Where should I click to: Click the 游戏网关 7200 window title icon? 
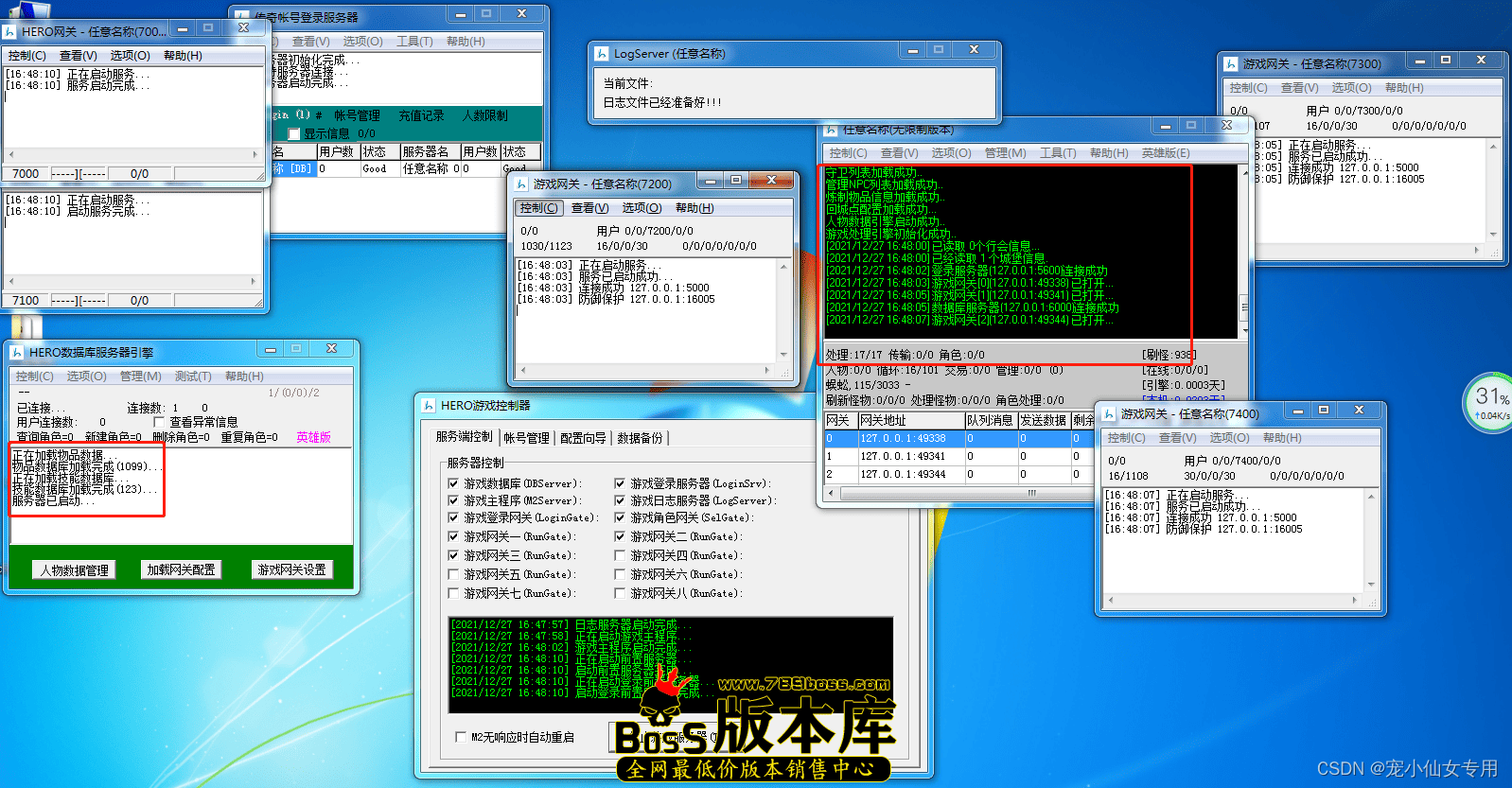coord(520,184)
